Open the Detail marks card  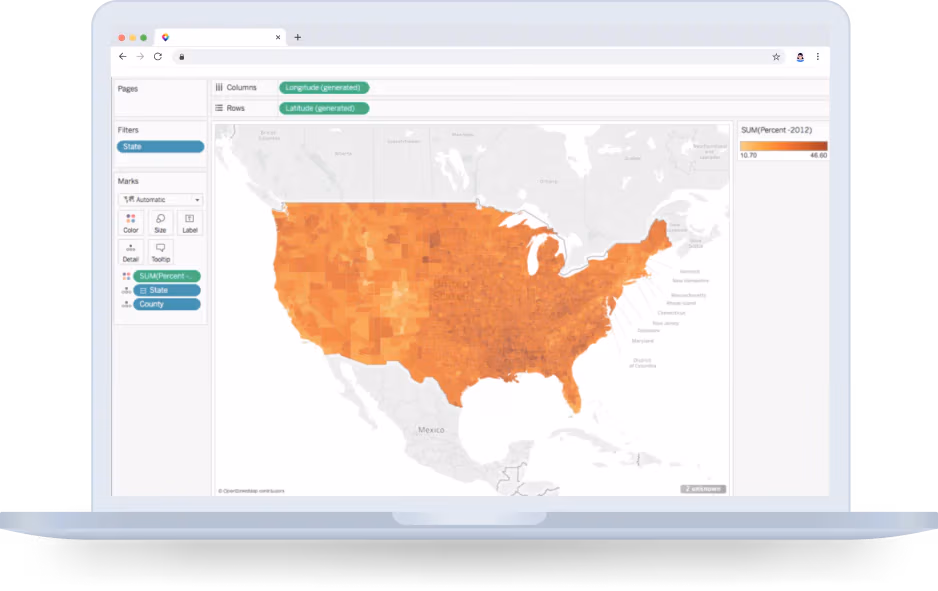[130, 252]
